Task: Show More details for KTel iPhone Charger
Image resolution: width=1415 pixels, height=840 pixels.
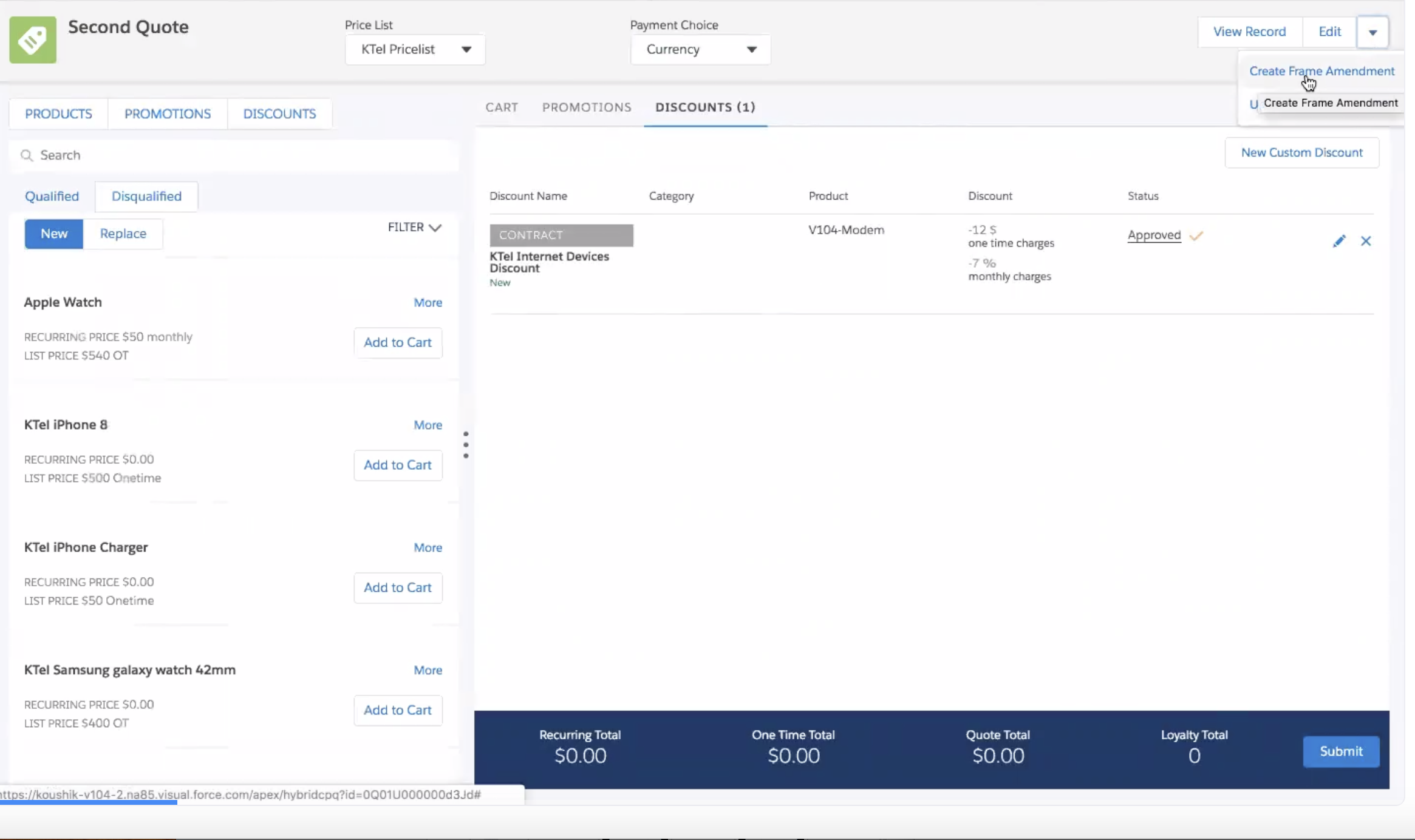Action: (428, 547)
